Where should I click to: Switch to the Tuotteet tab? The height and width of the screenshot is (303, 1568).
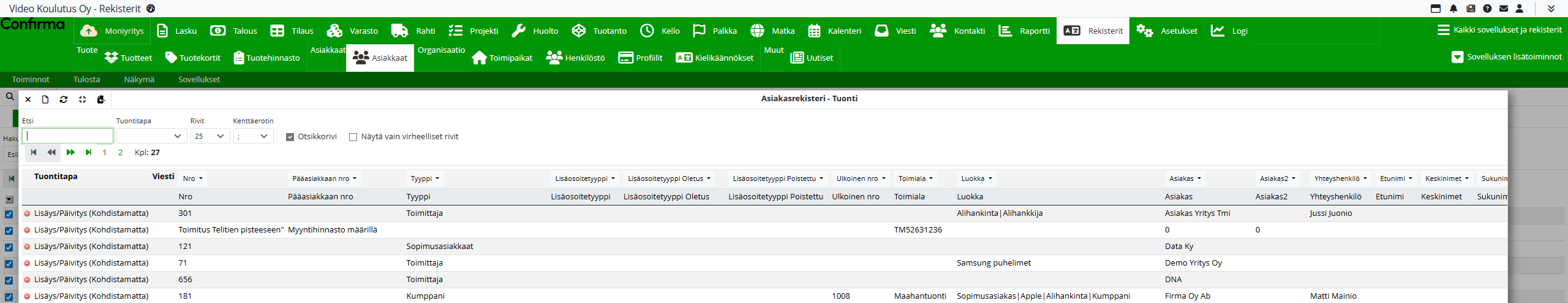[x=129, y=58]
